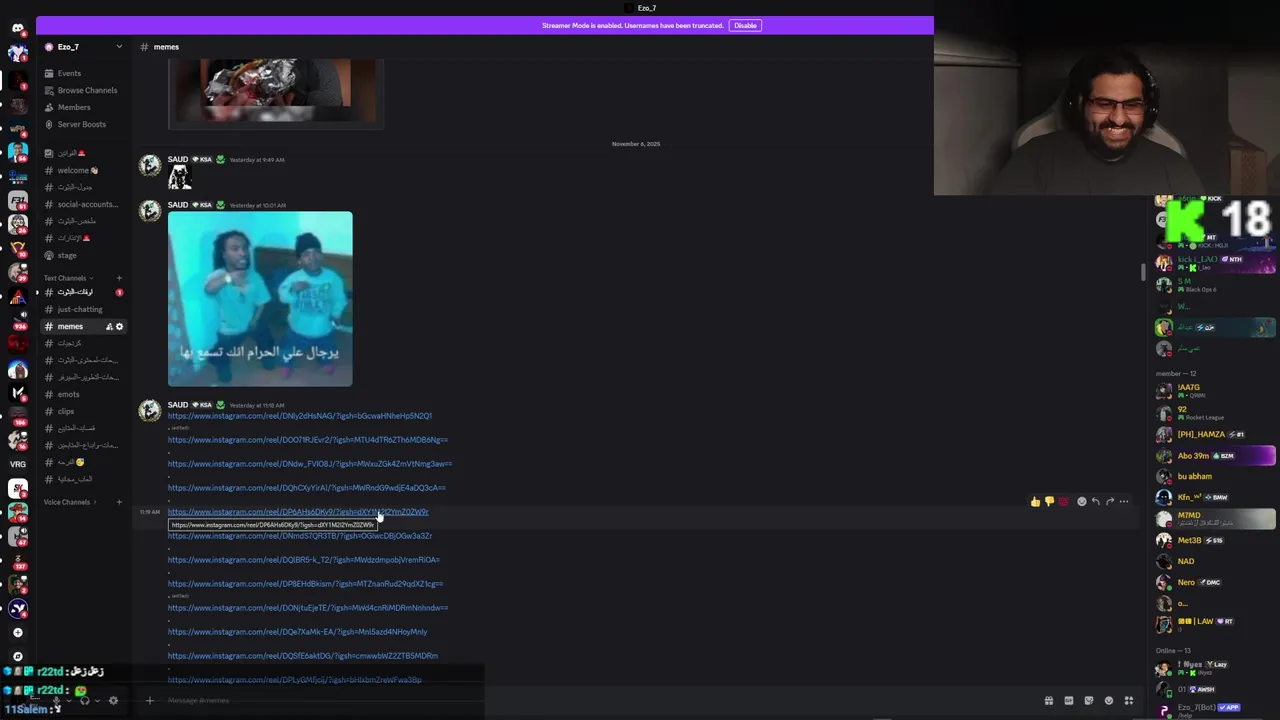Switch to the emots channel
1280x720 pixels.
83,394
